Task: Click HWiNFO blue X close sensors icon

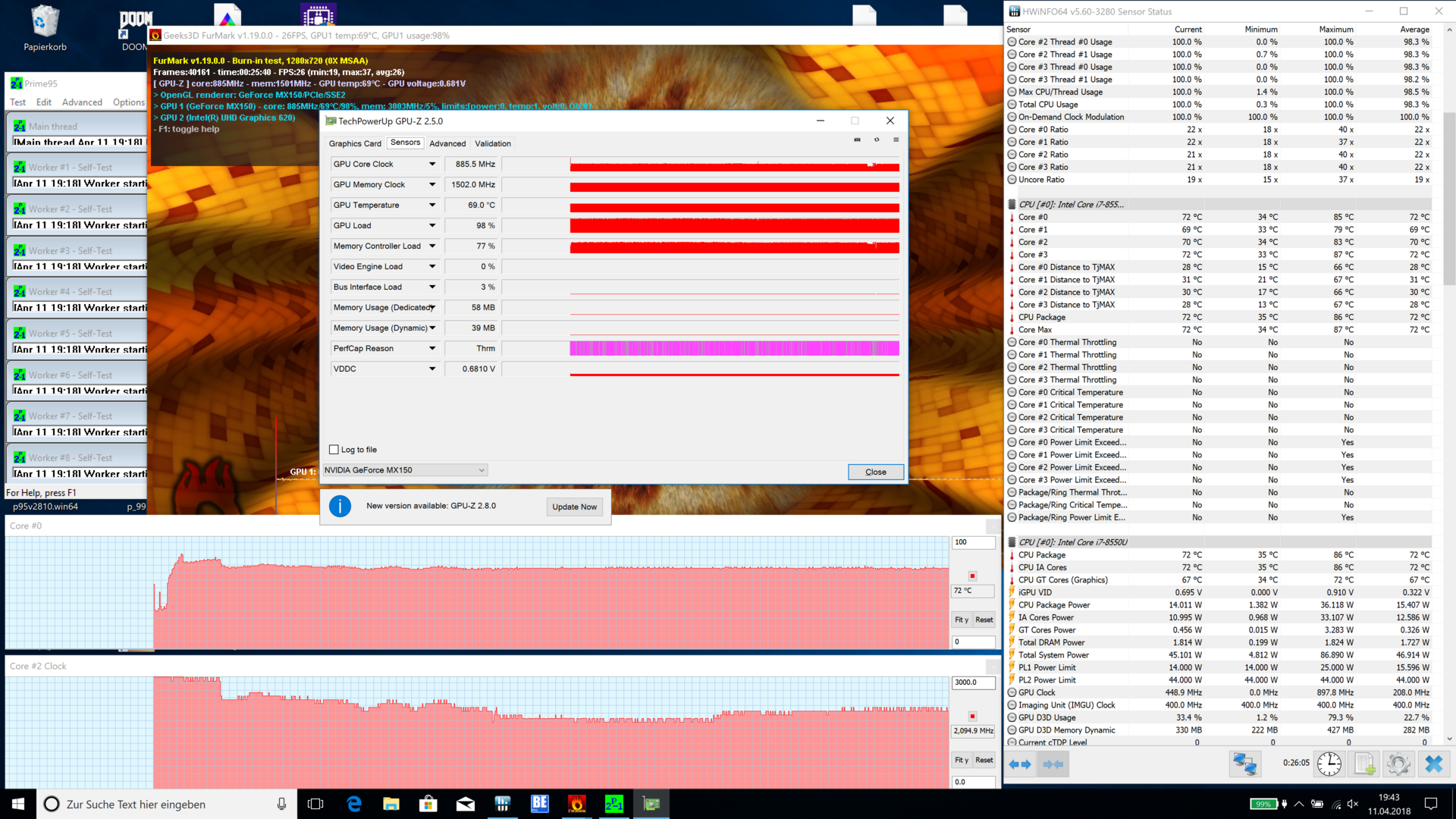Action: (x=1433, y=764)
